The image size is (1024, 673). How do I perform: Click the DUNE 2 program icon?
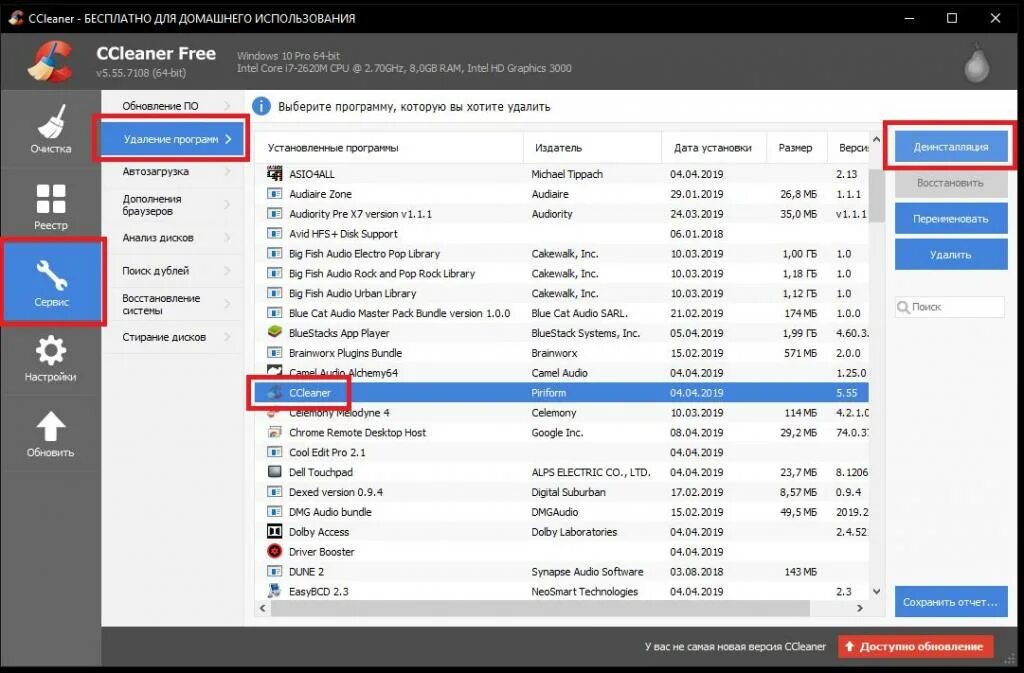[x=275, y=571]
